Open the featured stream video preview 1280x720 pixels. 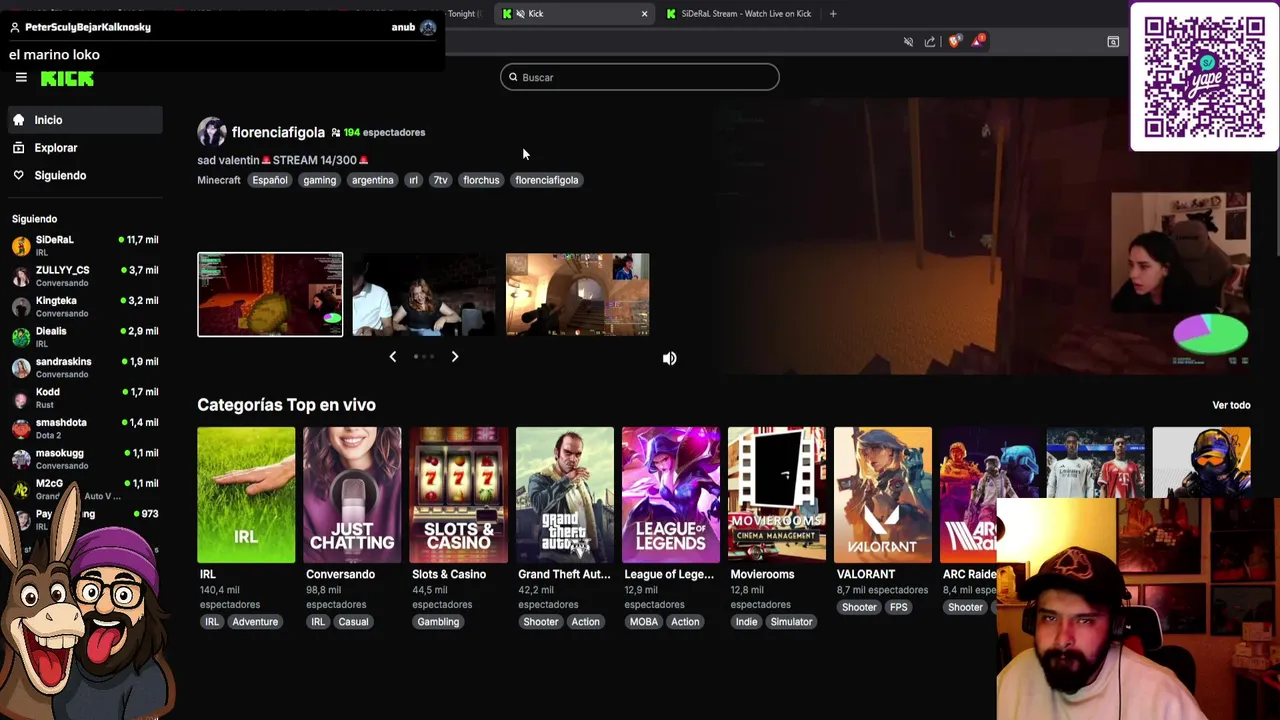985,237
